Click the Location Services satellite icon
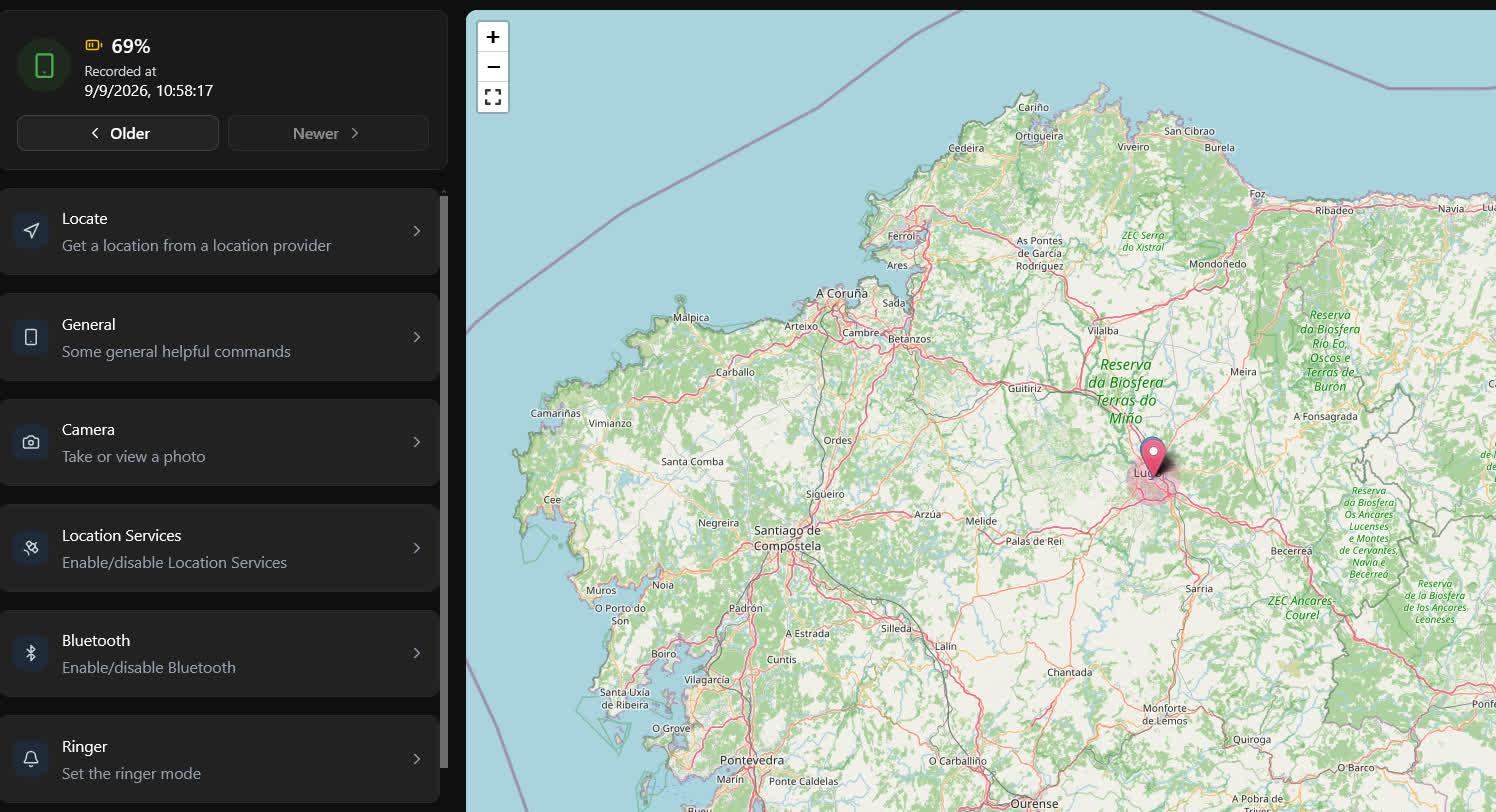The image size is (1496, 812). [x=31, y=548]
